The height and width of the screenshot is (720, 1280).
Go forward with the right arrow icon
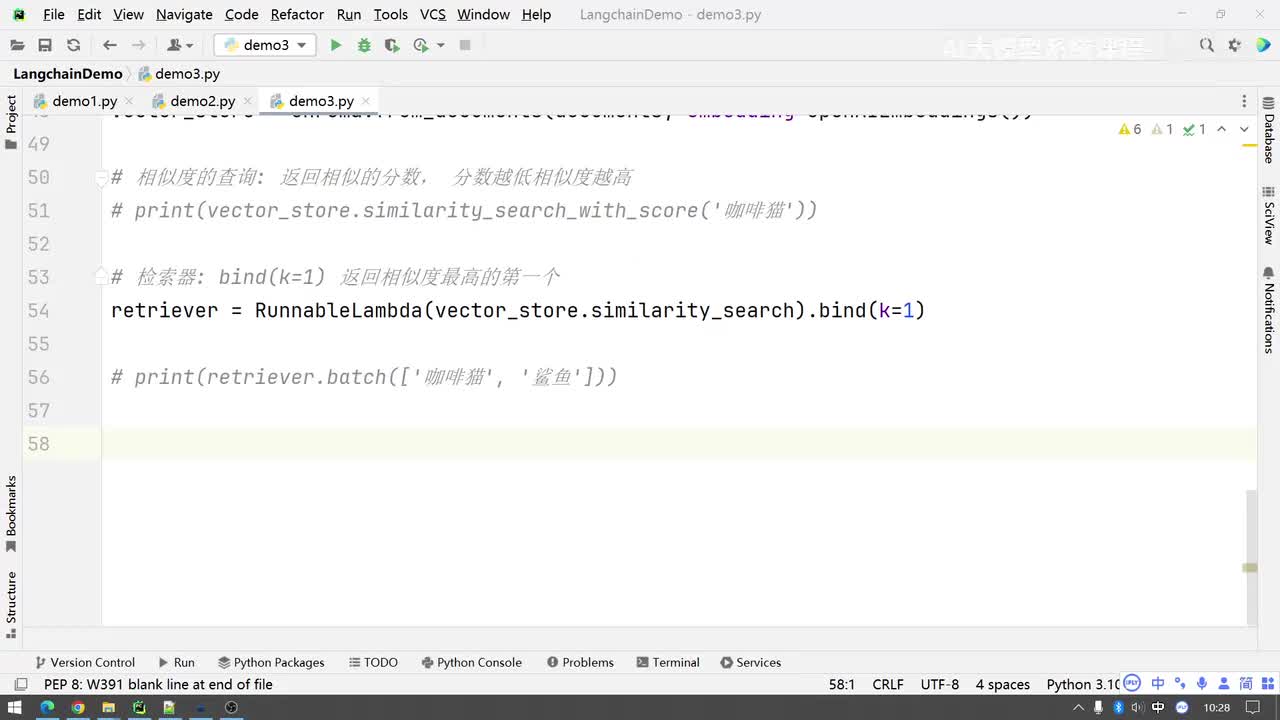coord(138,45)
